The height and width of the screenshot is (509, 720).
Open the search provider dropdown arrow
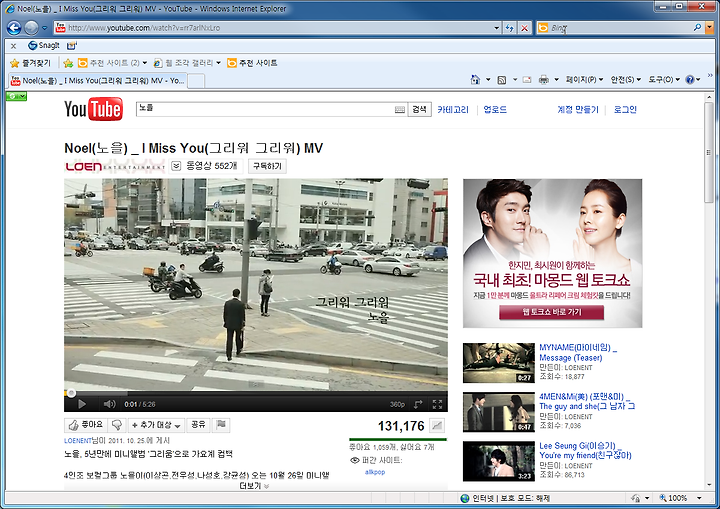pyautogui.click(x=709, y=28)
